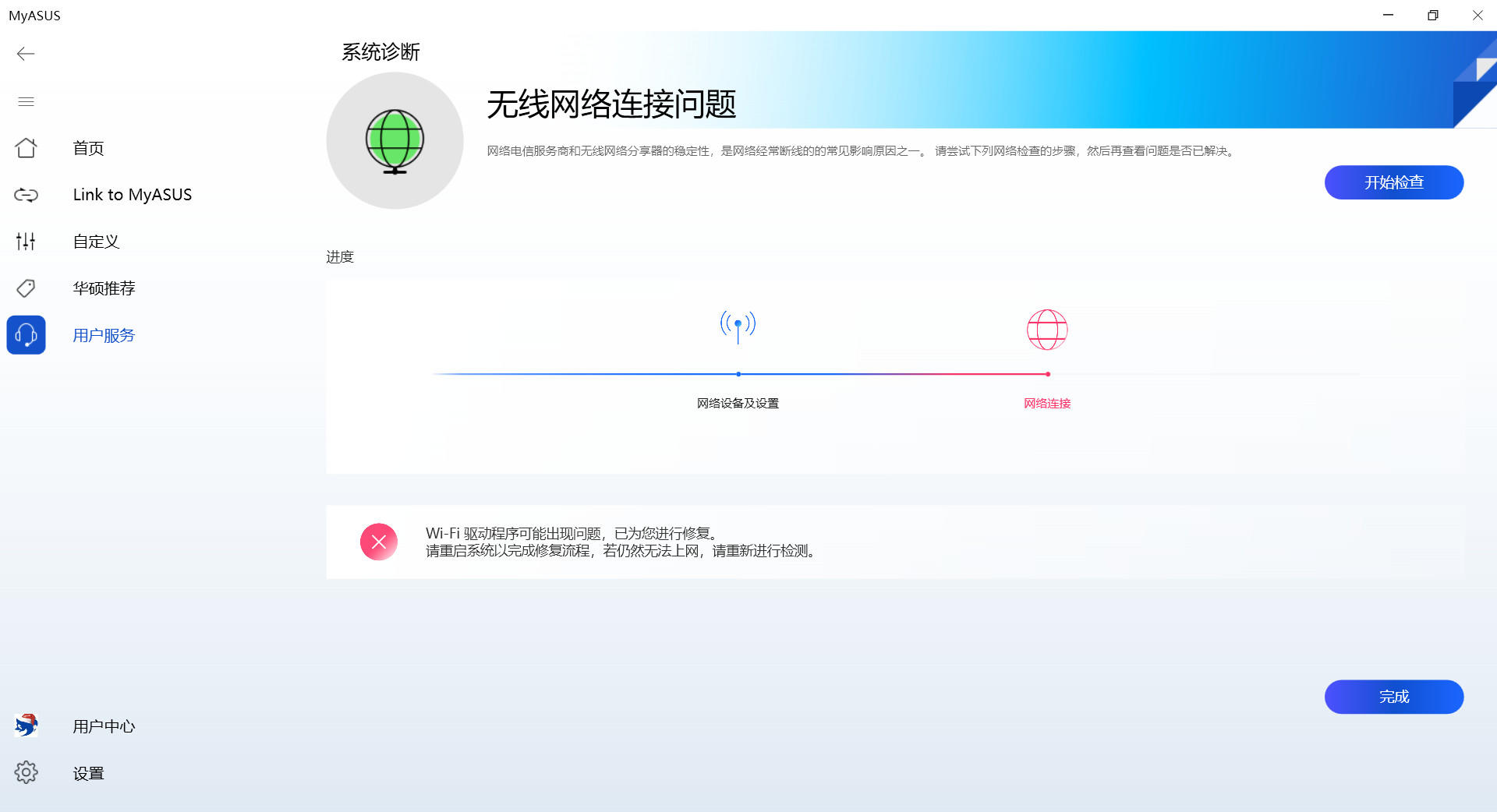Click the wireless antenna progress icon
Screen dimensions: 1497x812
pos(738,327)
